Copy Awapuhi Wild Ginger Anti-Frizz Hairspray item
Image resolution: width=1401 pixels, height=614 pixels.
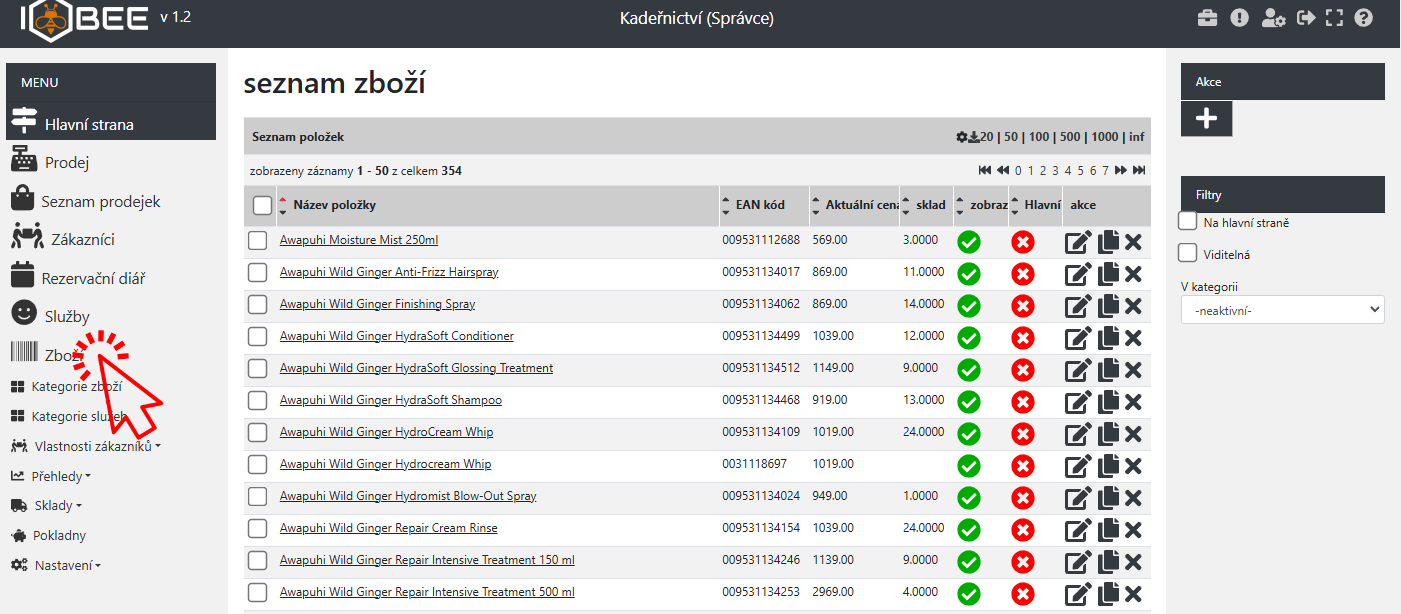1108,274
